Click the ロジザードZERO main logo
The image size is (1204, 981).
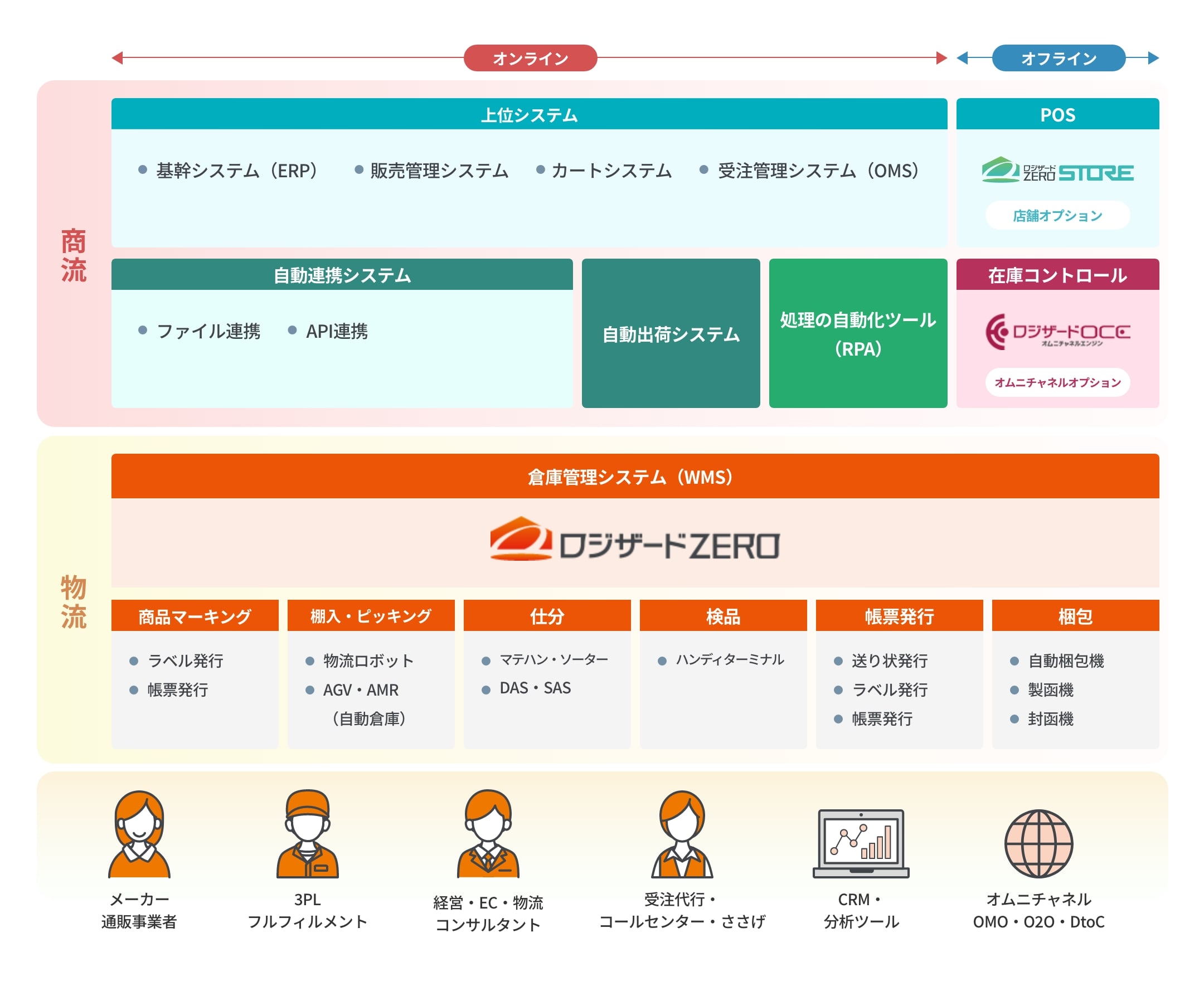(634, 539)
